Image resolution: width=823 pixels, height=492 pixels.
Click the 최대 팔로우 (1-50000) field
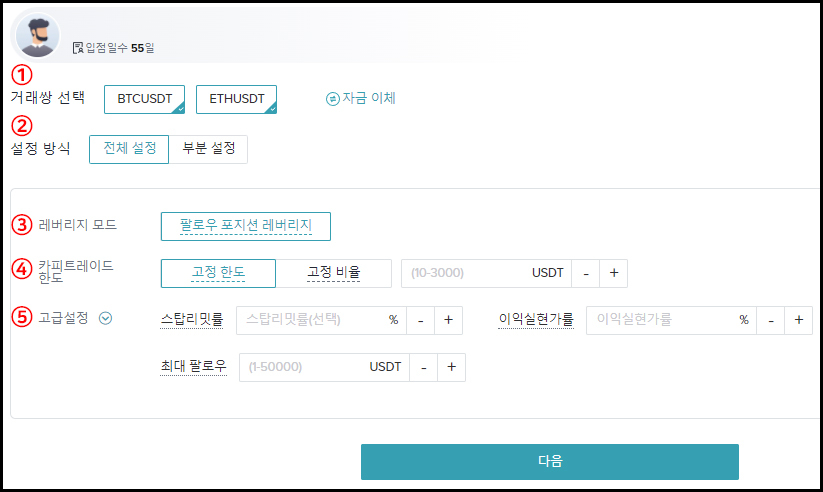tap(324, 367)
